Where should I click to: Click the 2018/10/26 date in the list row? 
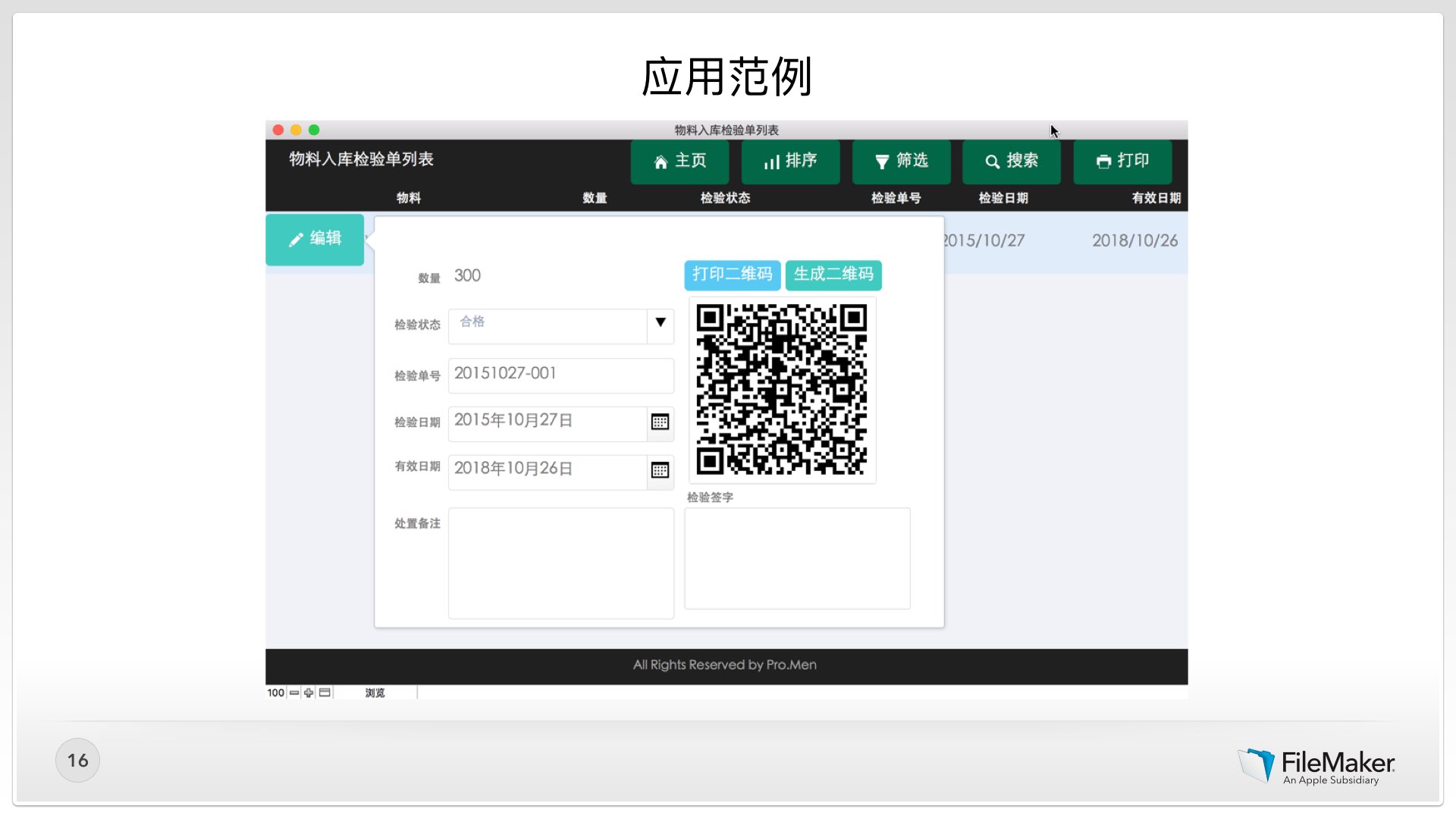(x=1134, y=241)
